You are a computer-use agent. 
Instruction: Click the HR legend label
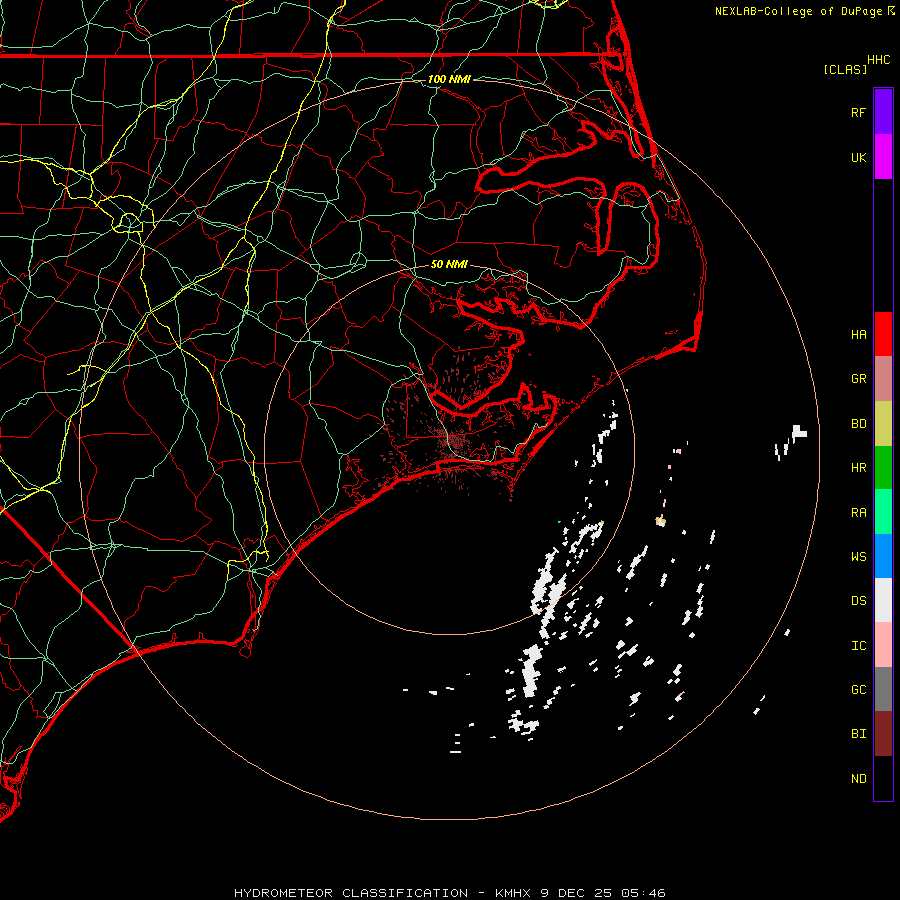click(x=858, y=468)
